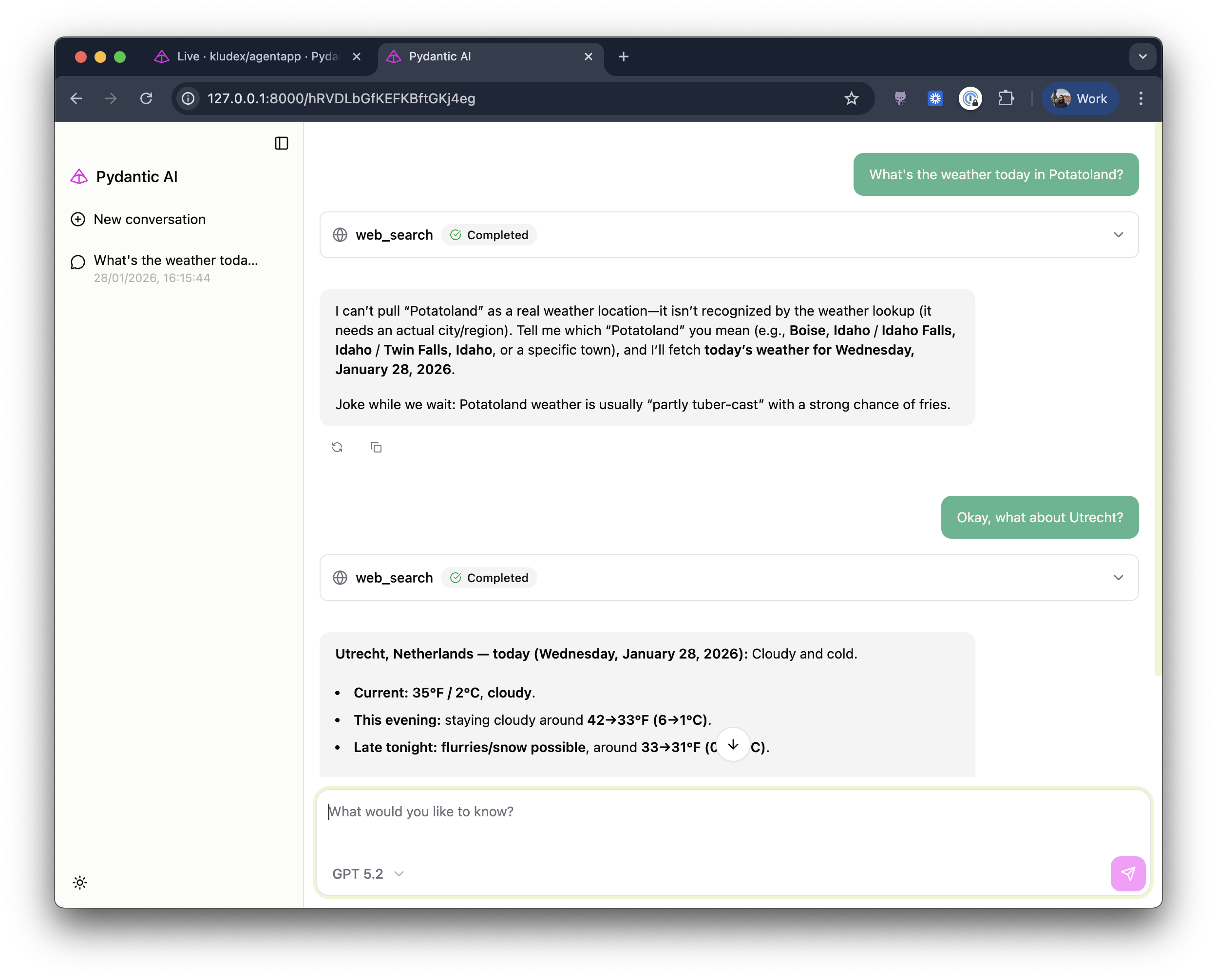Reload the current page
Image resolution: width=1217 pixels, height=980 pixels.
[x=146, y=98]
